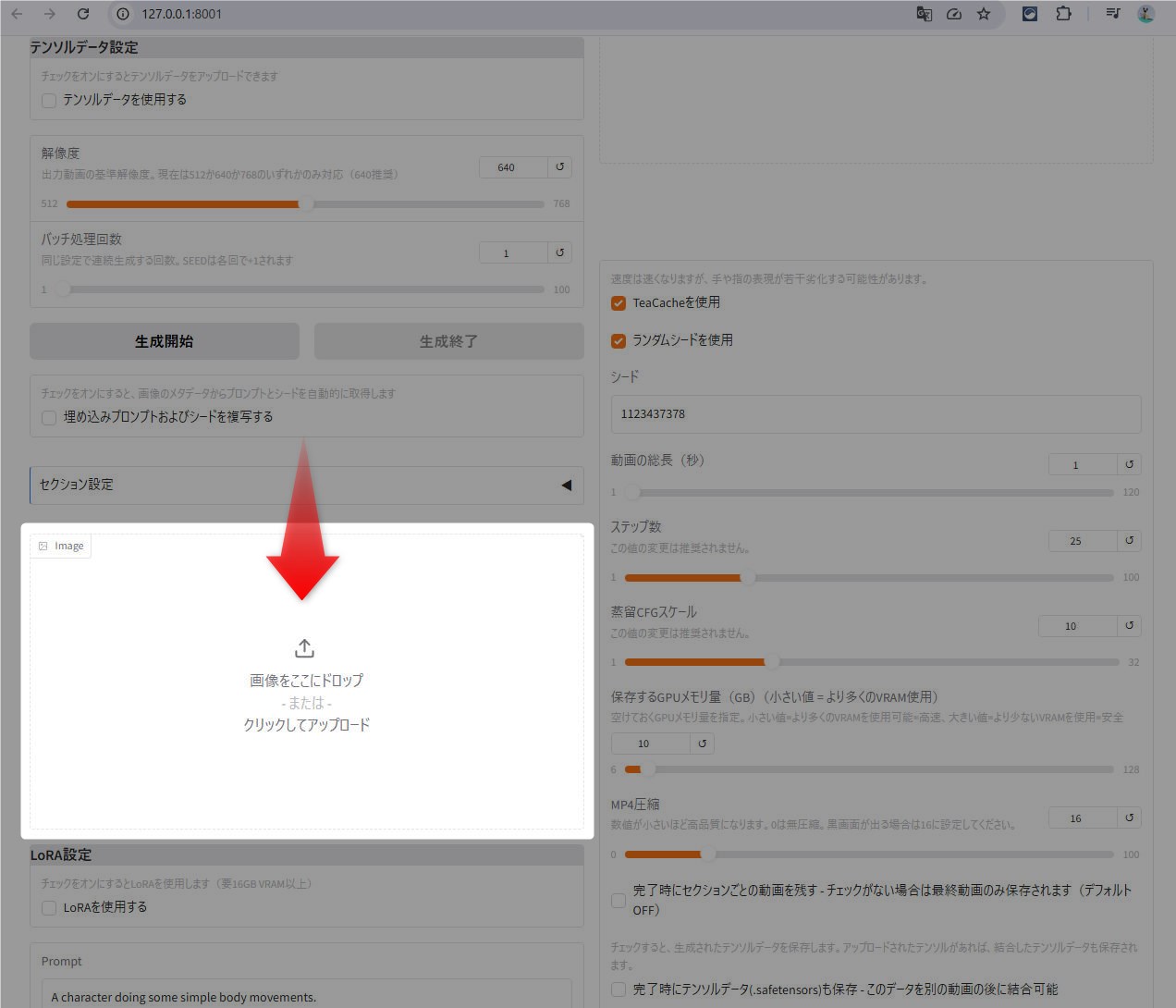The height and width of the screenshot is (1008, 1176).
Task: Uncheck the ランダムシードを使用 option
Action: [x=619, y=341]
